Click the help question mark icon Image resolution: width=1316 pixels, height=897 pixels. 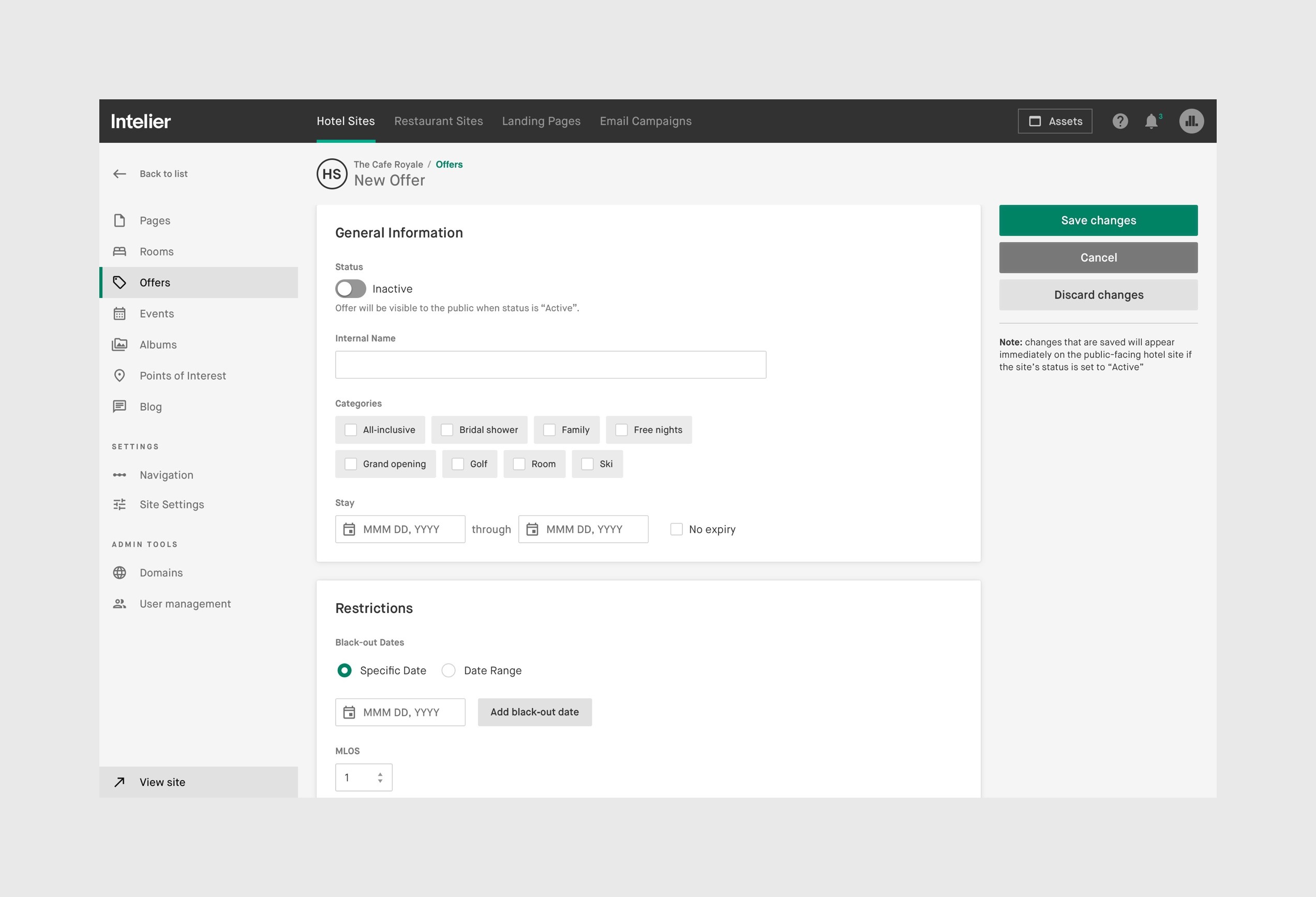[x=1119, y=121]
